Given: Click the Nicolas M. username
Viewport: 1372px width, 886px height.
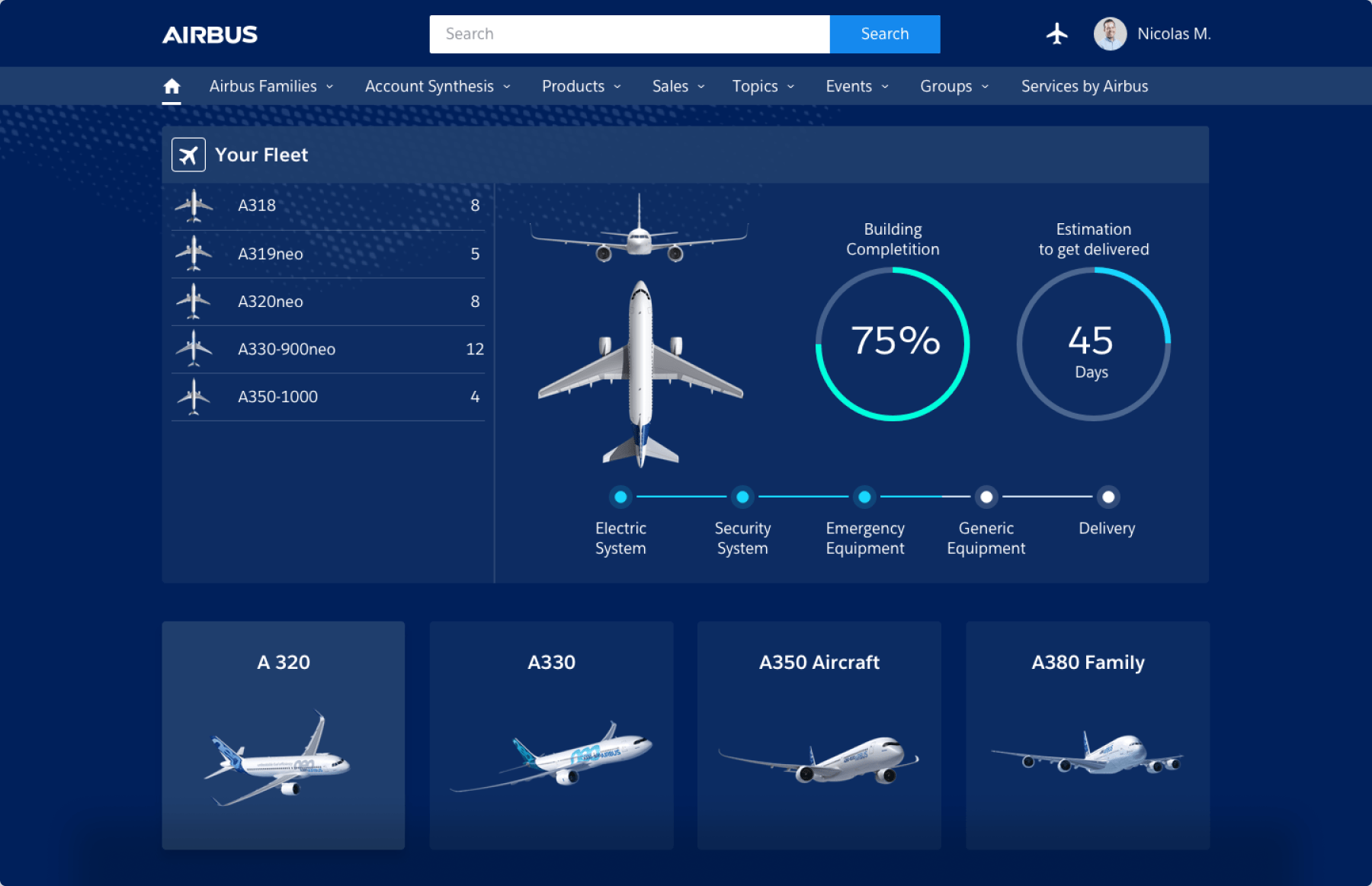Looking at the screenshot, I should click(x=1174, y=34).
